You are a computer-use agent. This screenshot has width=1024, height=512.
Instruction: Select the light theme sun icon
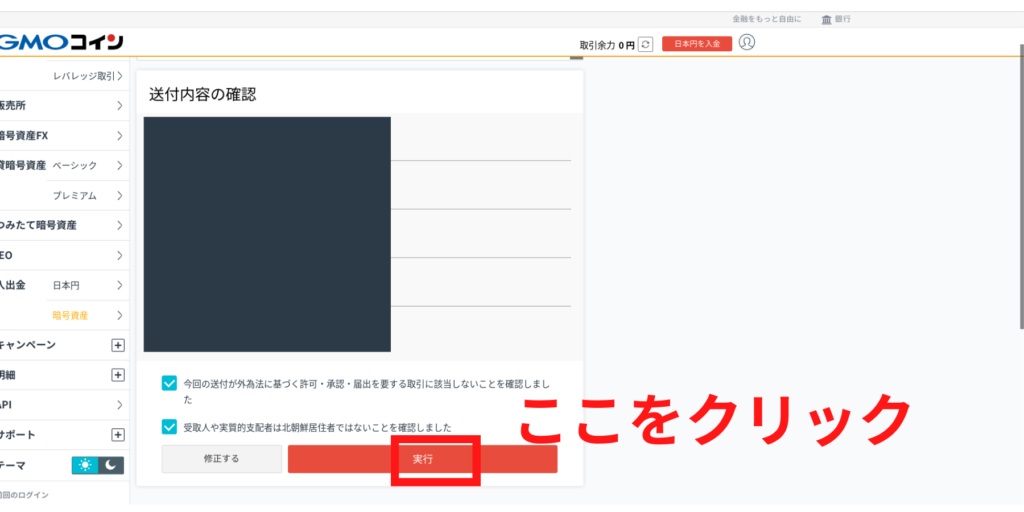point(85,465)
